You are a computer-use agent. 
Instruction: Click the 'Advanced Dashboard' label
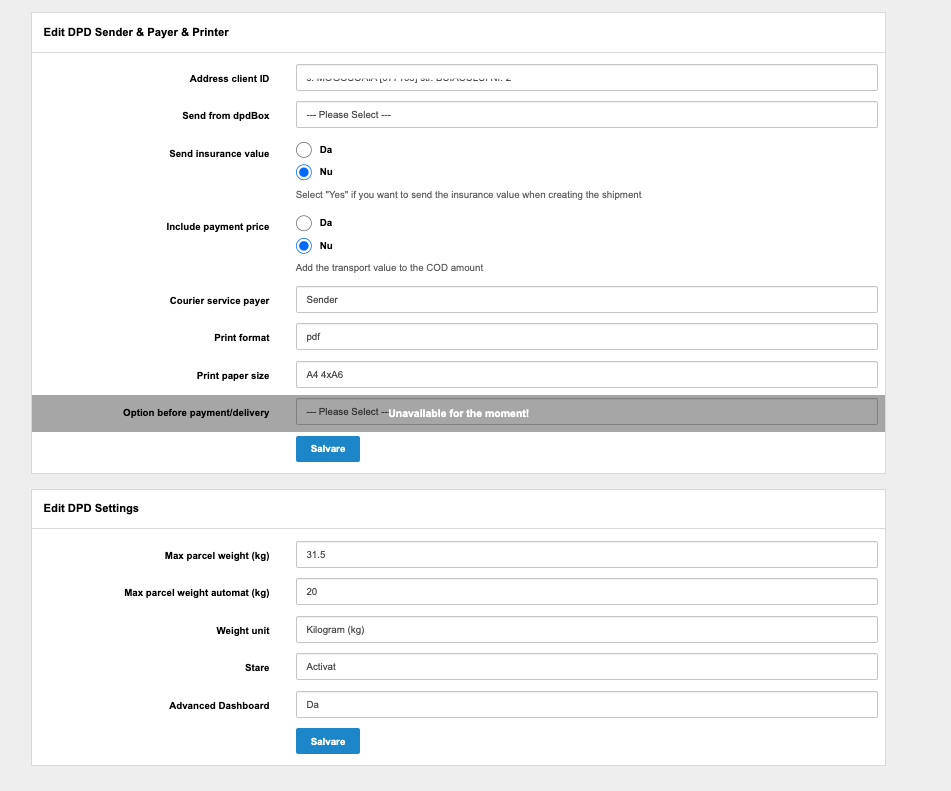[x=219, y=706]
